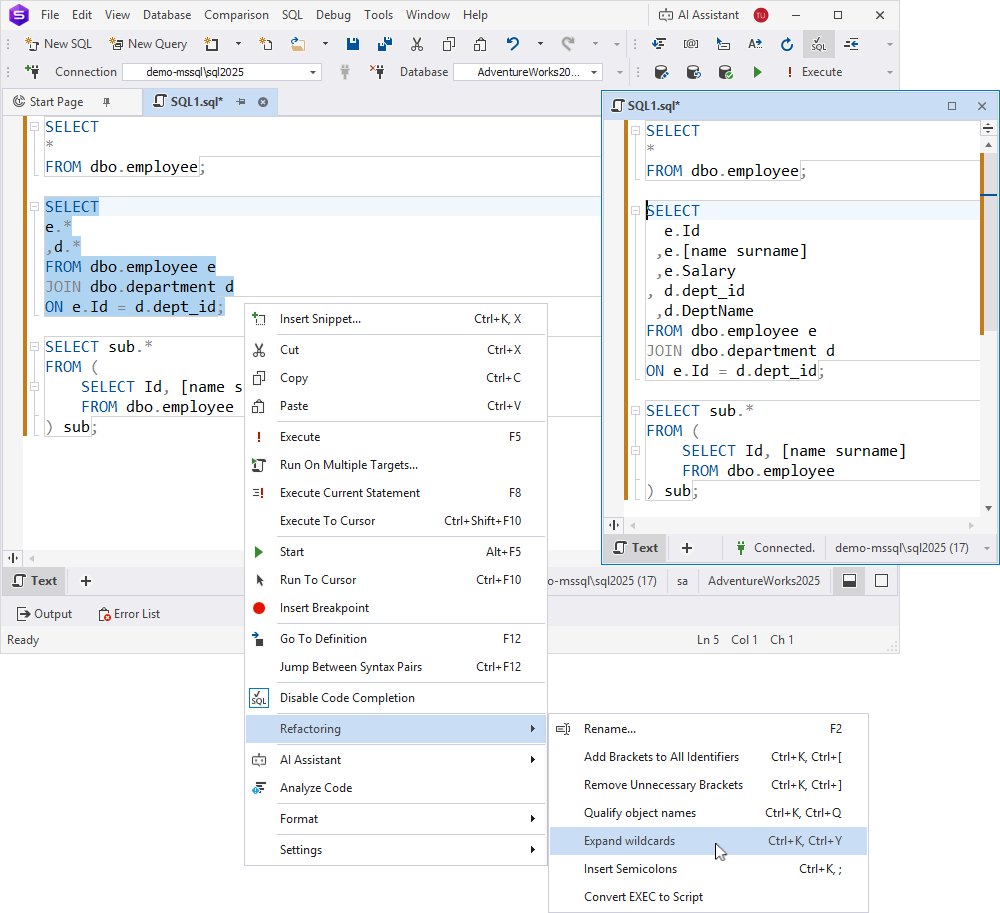
Task: Choose Go To Definition in context menu
Action: click(x=395, y=639)
